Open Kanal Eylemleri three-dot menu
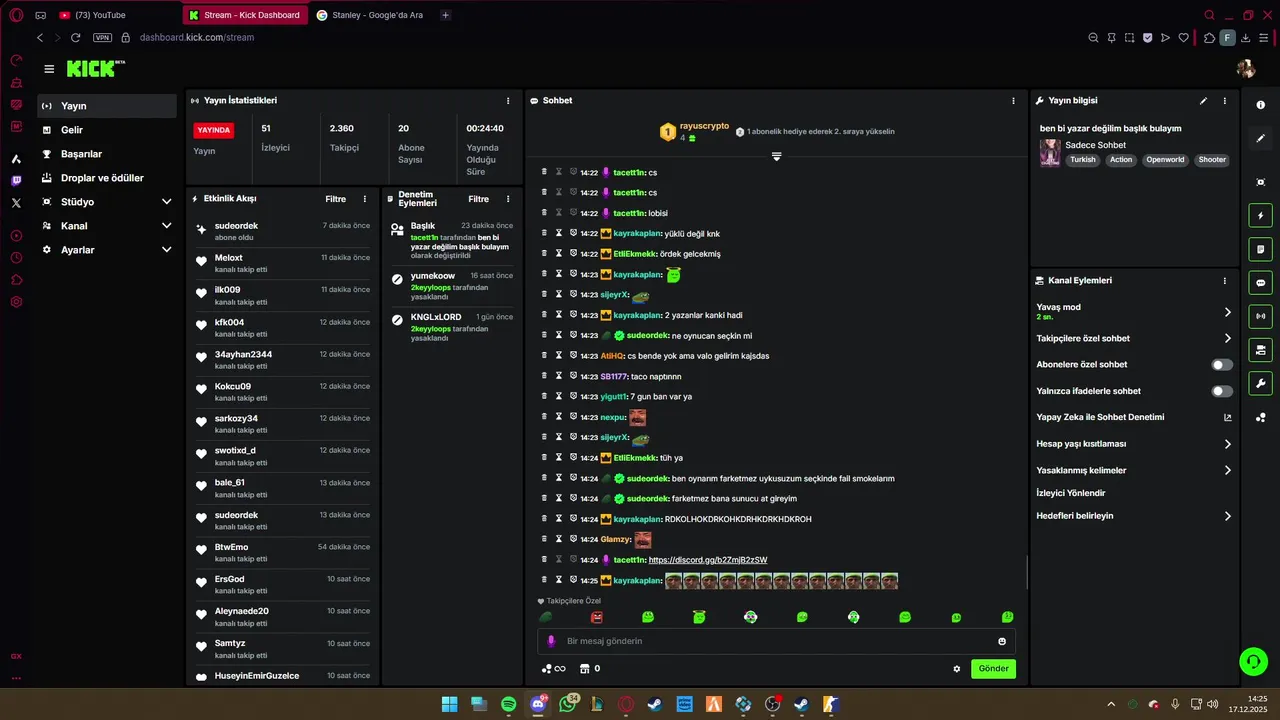 coord(1224,281)
